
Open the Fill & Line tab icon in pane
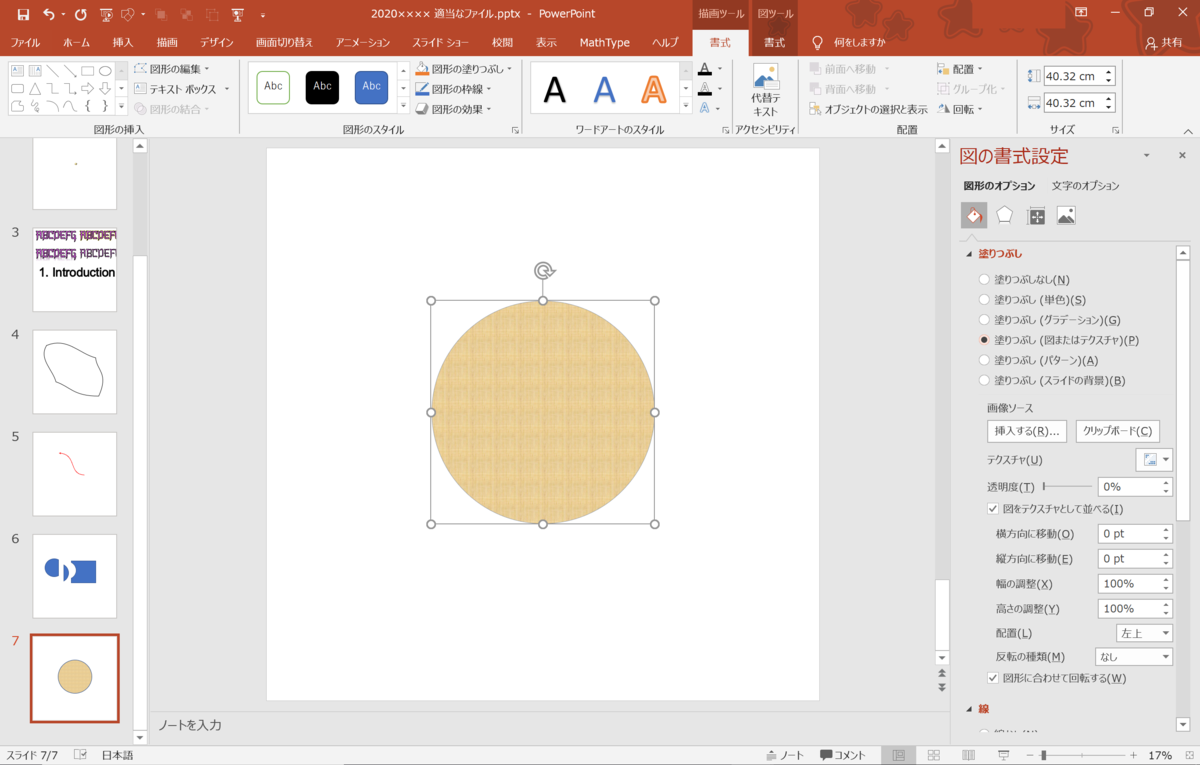974,215
